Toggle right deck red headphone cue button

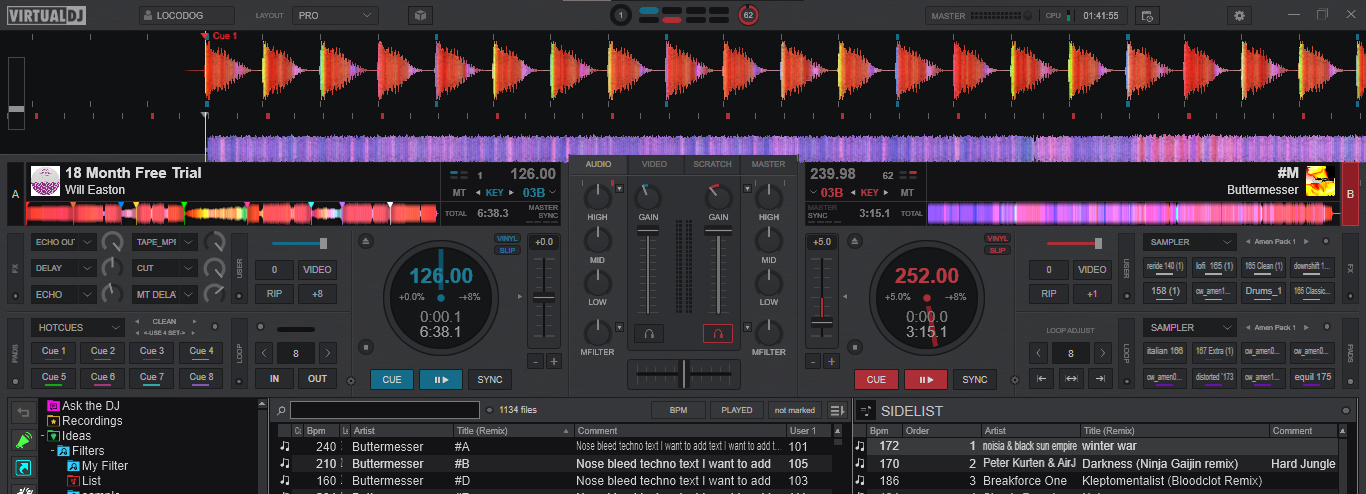pos(717,334)
